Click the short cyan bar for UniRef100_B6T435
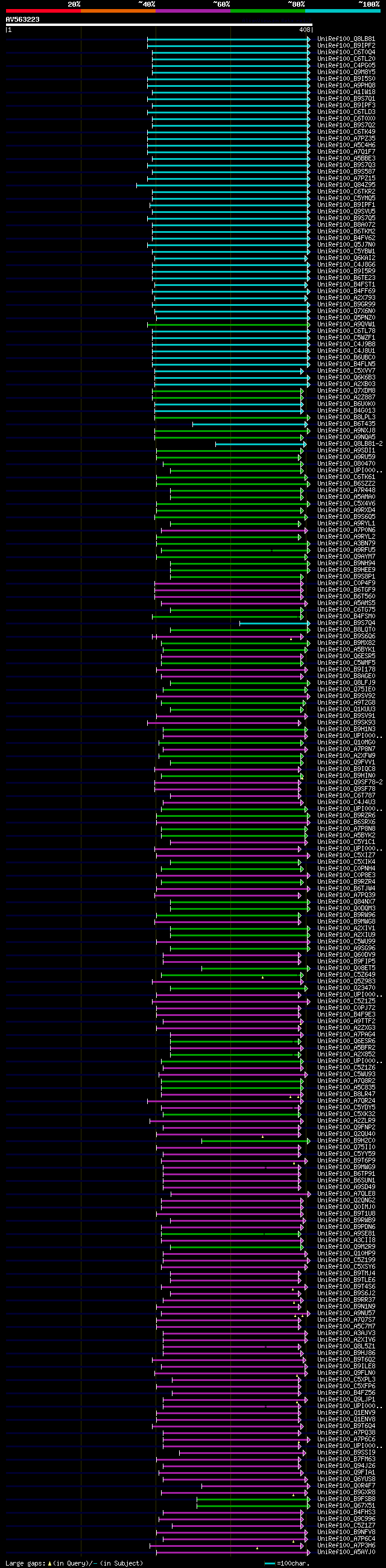This screenshot has width=386, height=1568. [250, 424]
